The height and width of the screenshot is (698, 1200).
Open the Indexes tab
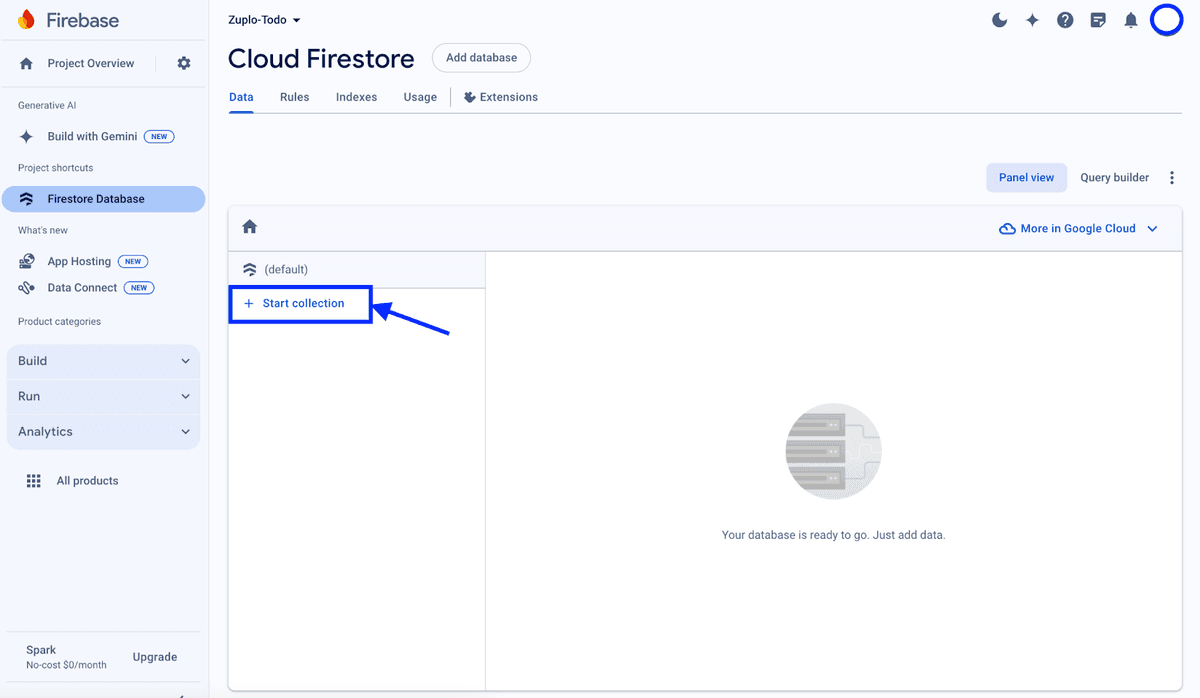356,97
